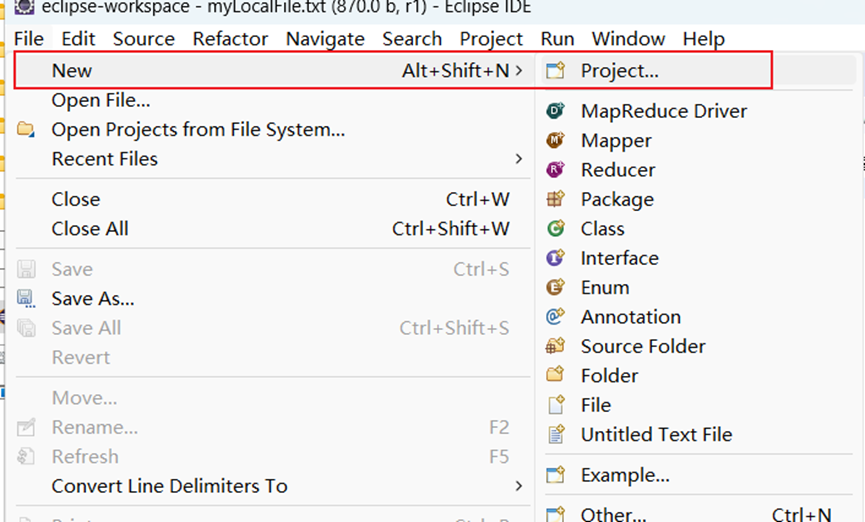Image resolution: width=865 pixels, height=522 pixels.
Task: Choose the Mapper icon
Action: click(556, 140)
